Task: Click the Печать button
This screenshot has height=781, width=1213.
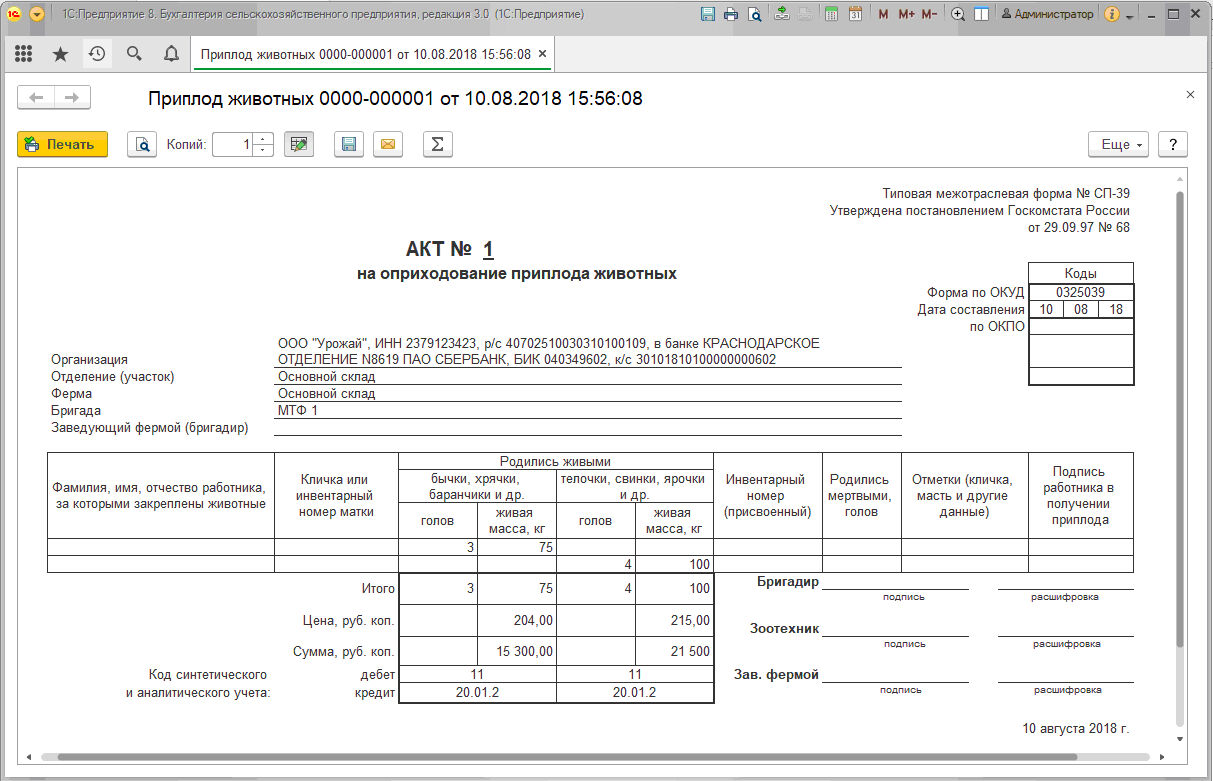Action: click(62, 145)
